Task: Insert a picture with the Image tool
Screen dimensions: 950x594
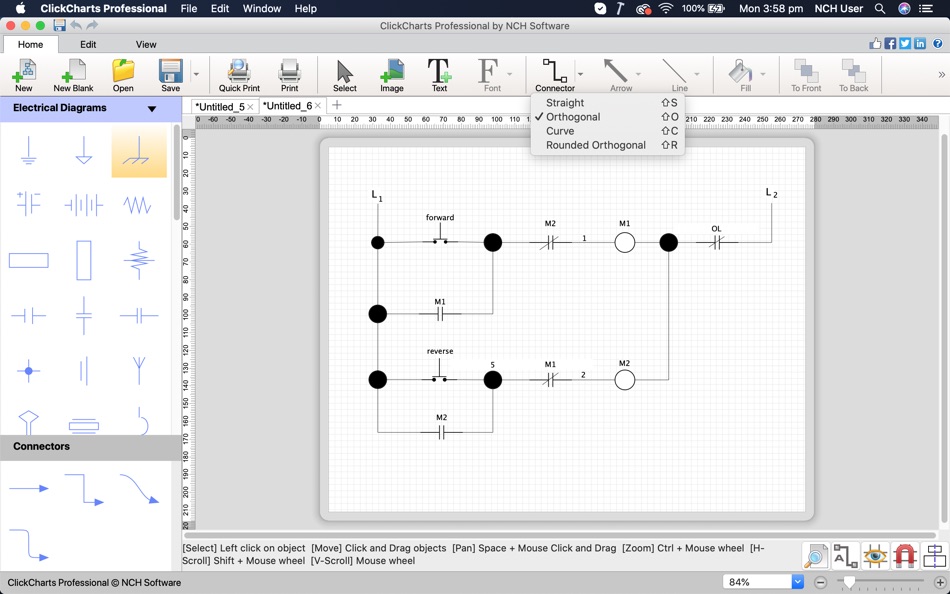Action: coord(391,75)
